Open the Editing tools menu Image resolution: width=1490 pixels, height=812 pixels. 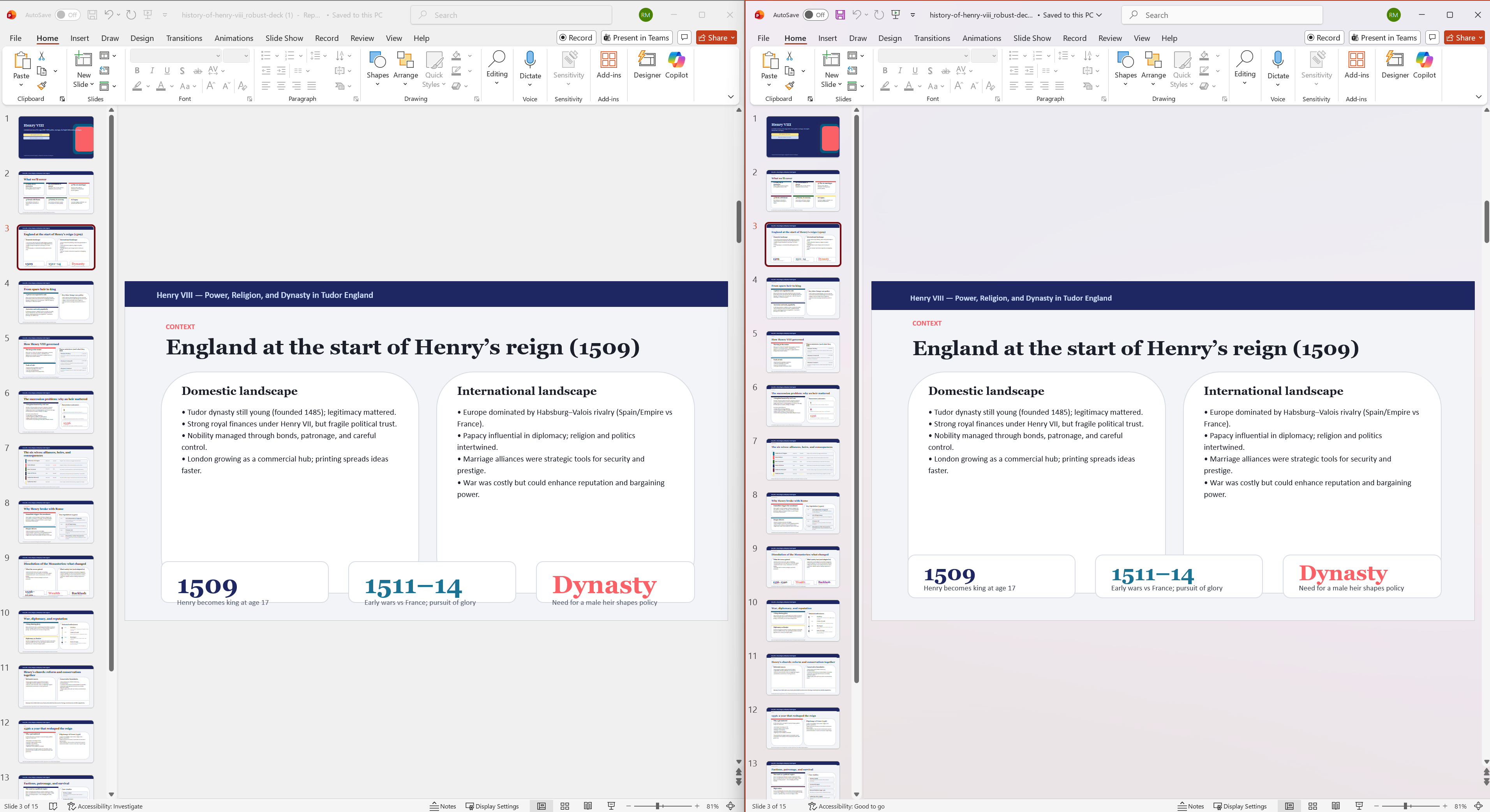point(496,65)
